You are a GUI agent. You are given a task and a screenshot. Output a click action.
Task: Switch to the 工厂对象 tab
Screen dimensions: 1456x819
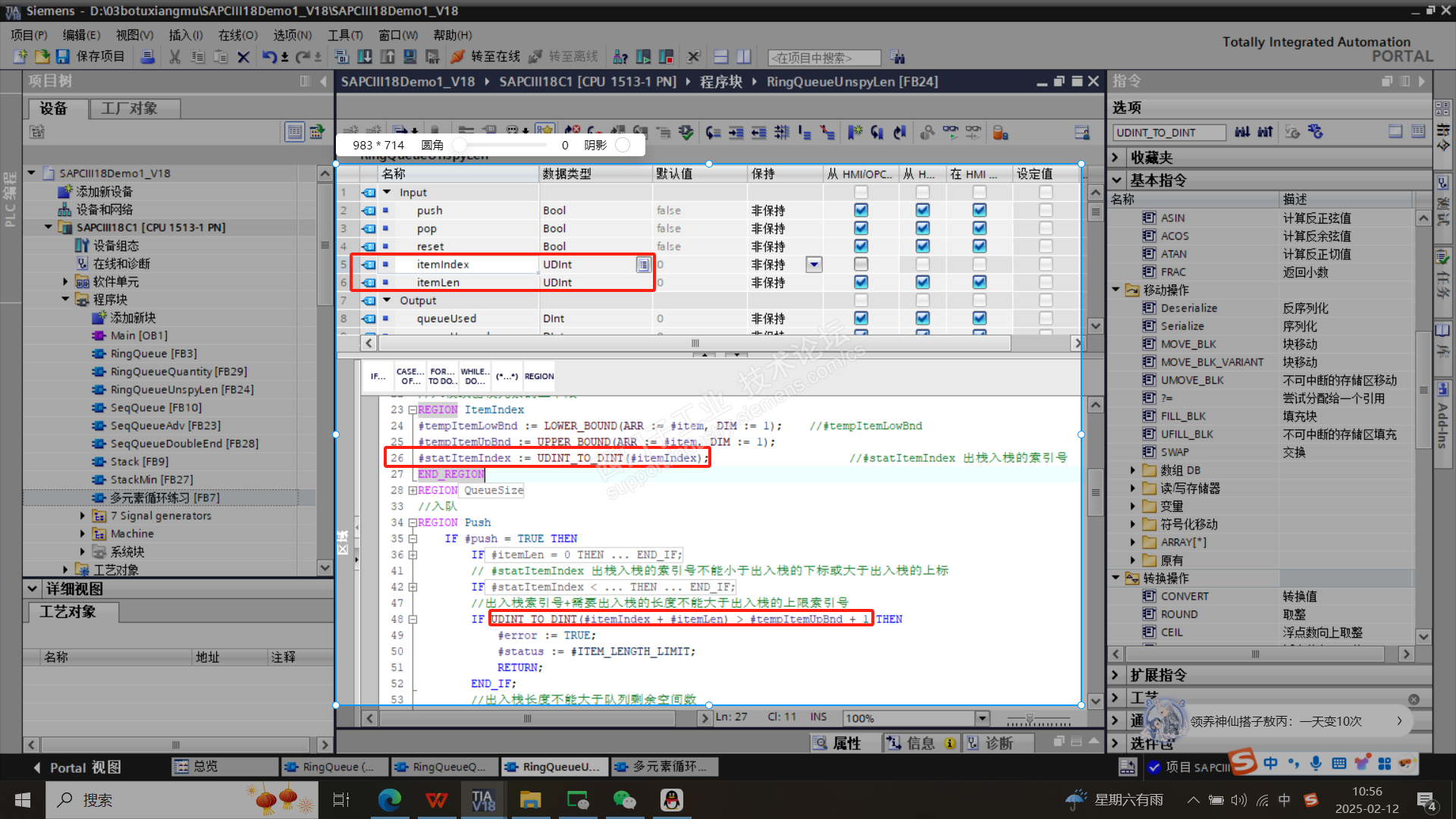coord(130,108)
